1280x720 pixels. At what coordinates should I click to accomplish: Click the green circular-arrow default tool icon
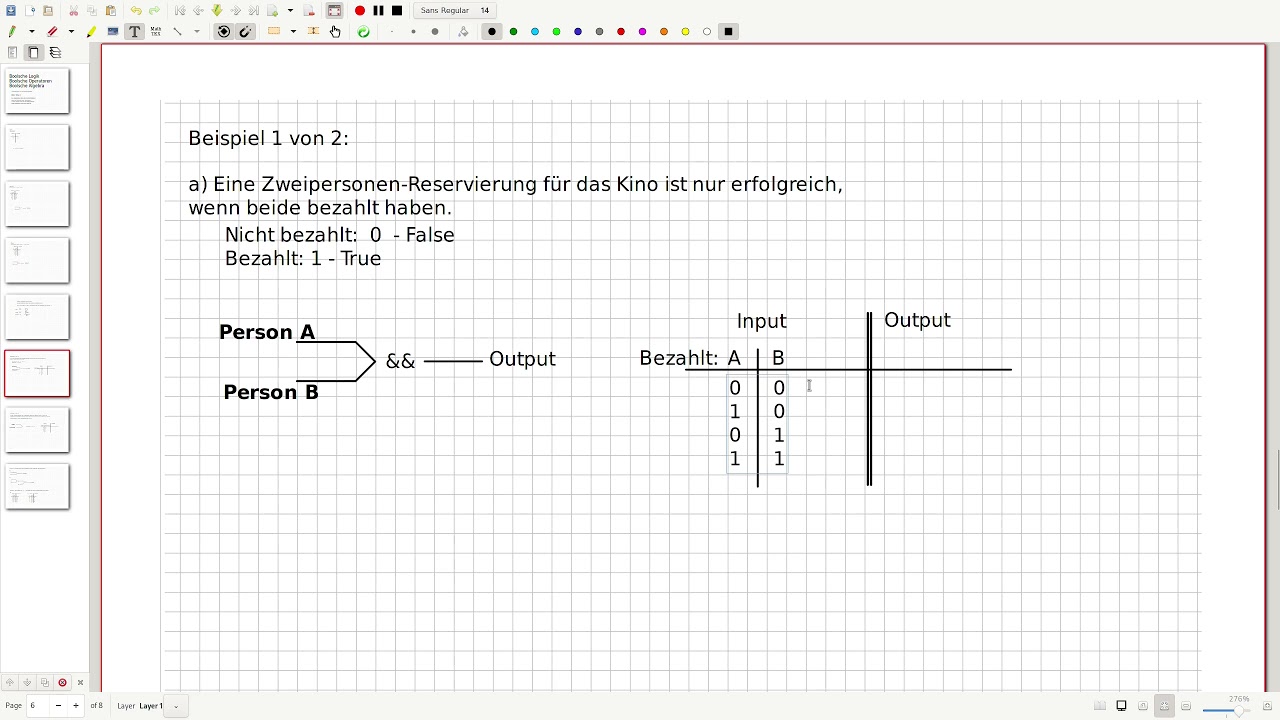pyautogui.click(x=363, y=32)
